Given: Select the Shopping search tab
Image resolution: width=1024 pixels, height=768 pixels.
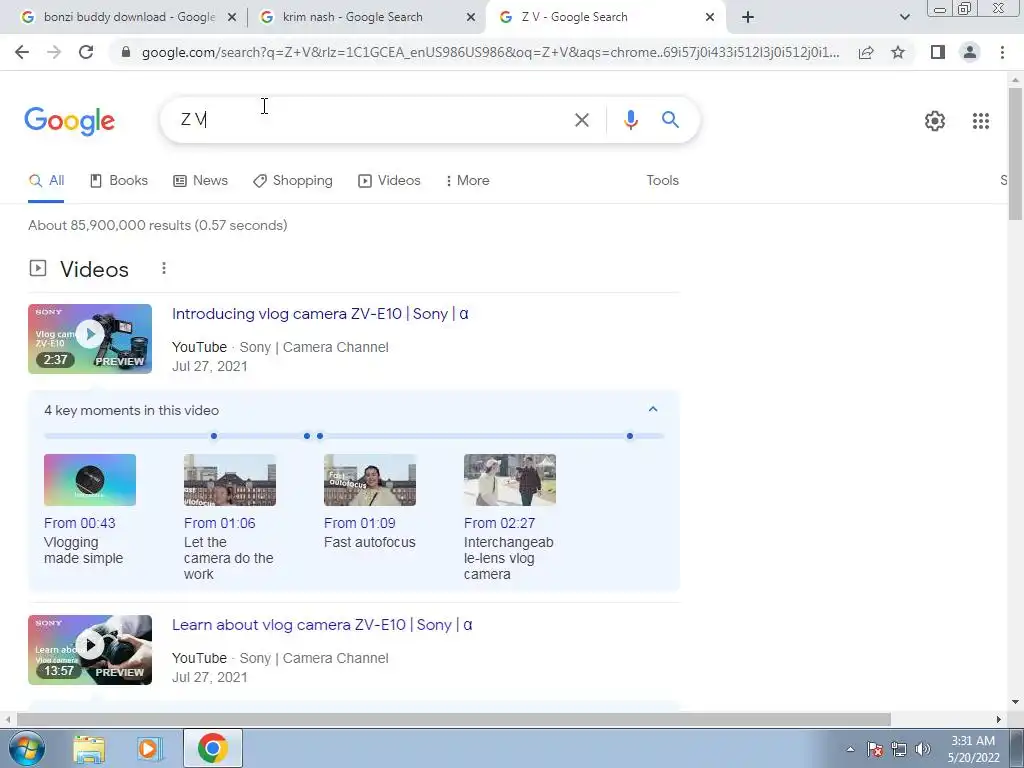Looking at the screenshot, I should click(293, 180).
